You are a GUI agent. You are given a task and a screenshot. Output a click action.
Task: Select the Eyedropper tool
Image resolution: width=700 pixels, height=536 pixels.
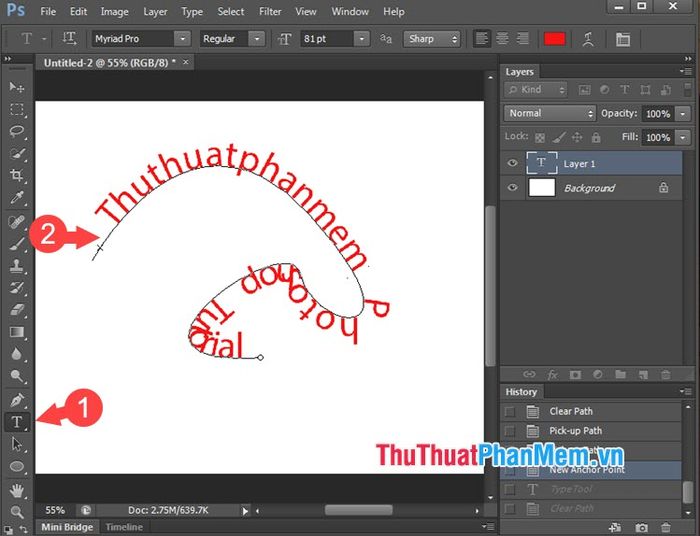pos(17,197)
